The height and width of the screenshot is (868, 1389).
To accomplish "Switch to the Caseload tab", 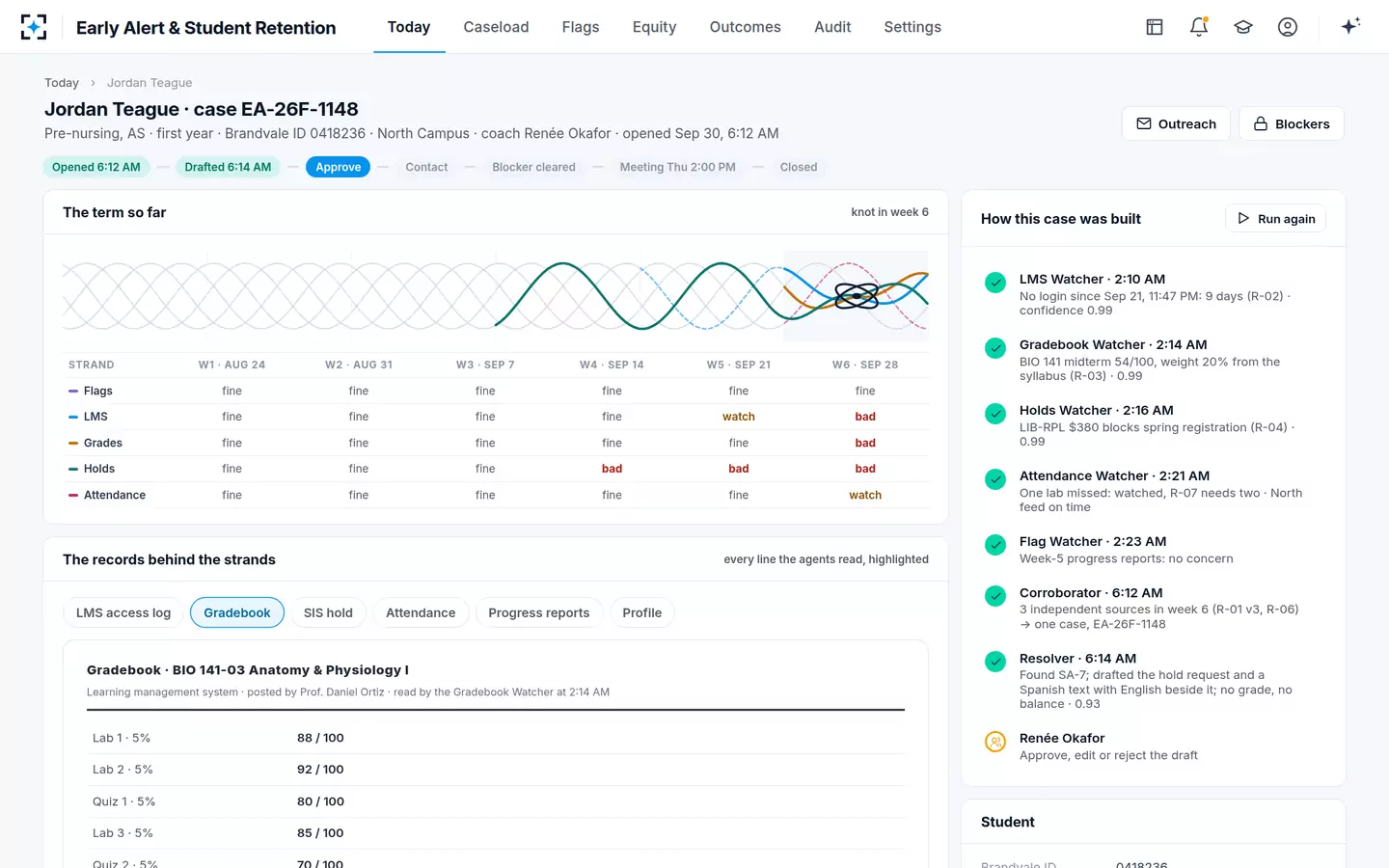I will 496,27.
